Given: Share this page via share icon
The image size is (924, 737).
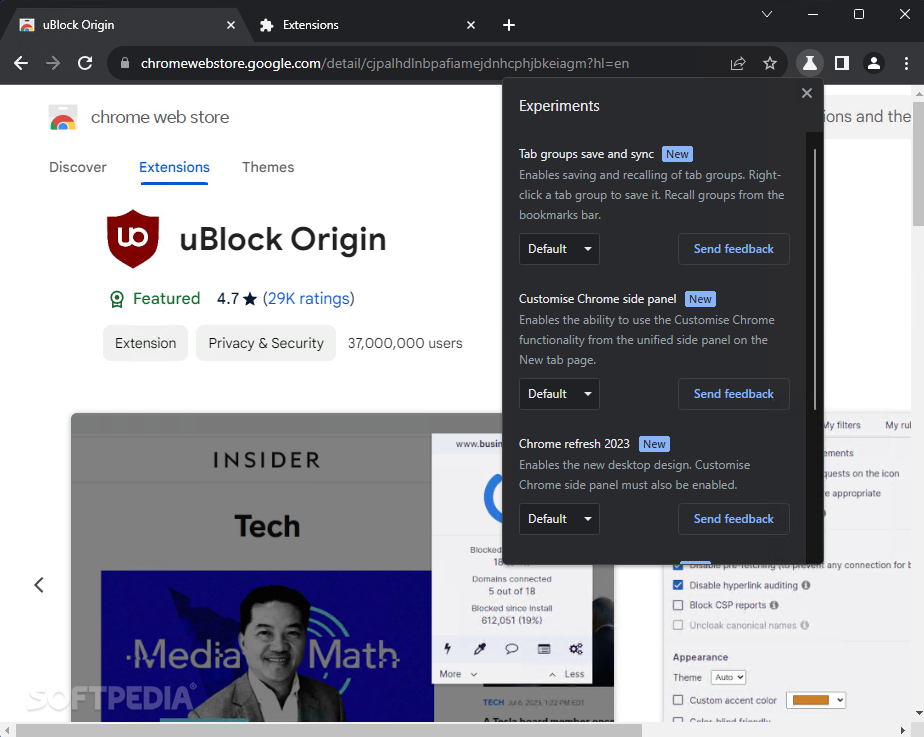Looking at the screenshot, I should (738, 63).
